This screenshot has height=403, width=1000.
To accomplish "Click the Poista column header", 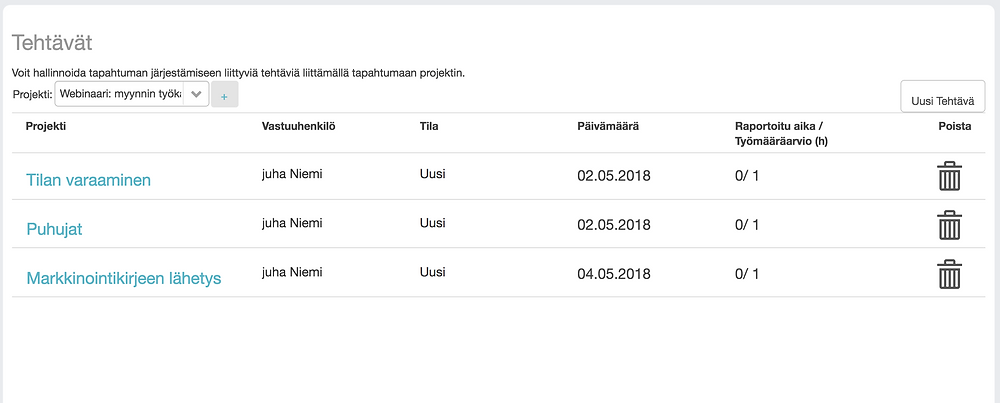I will (955, 126).
